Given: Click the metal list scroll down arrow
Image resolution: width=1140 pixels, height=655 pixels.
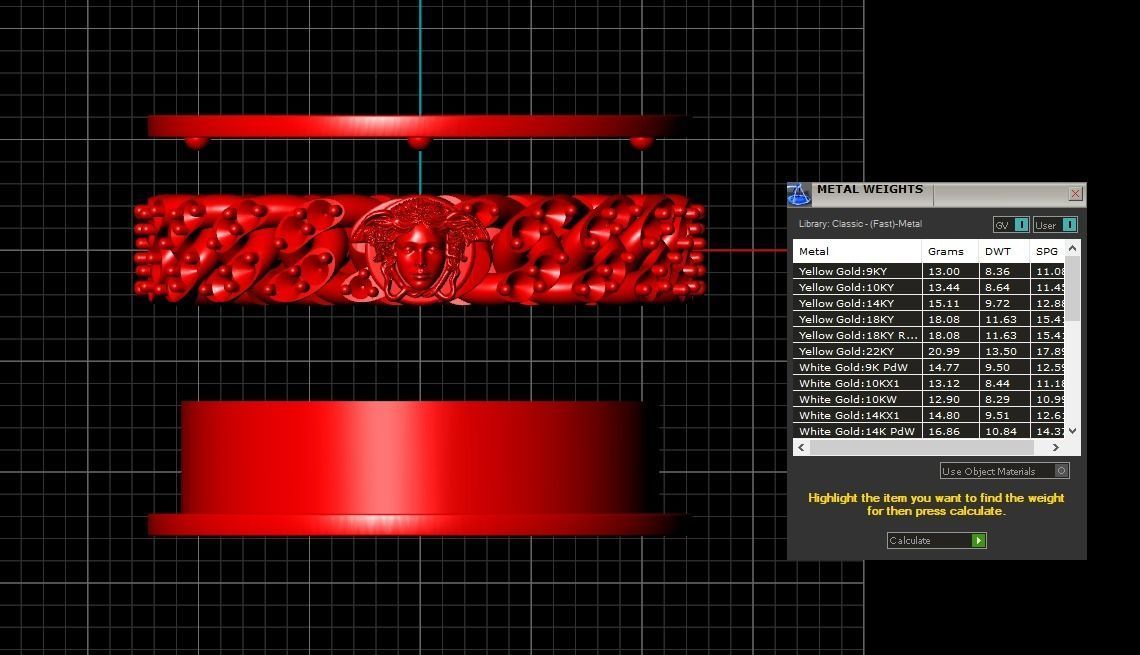Looking at the screenshot, I should (1072, 431).
